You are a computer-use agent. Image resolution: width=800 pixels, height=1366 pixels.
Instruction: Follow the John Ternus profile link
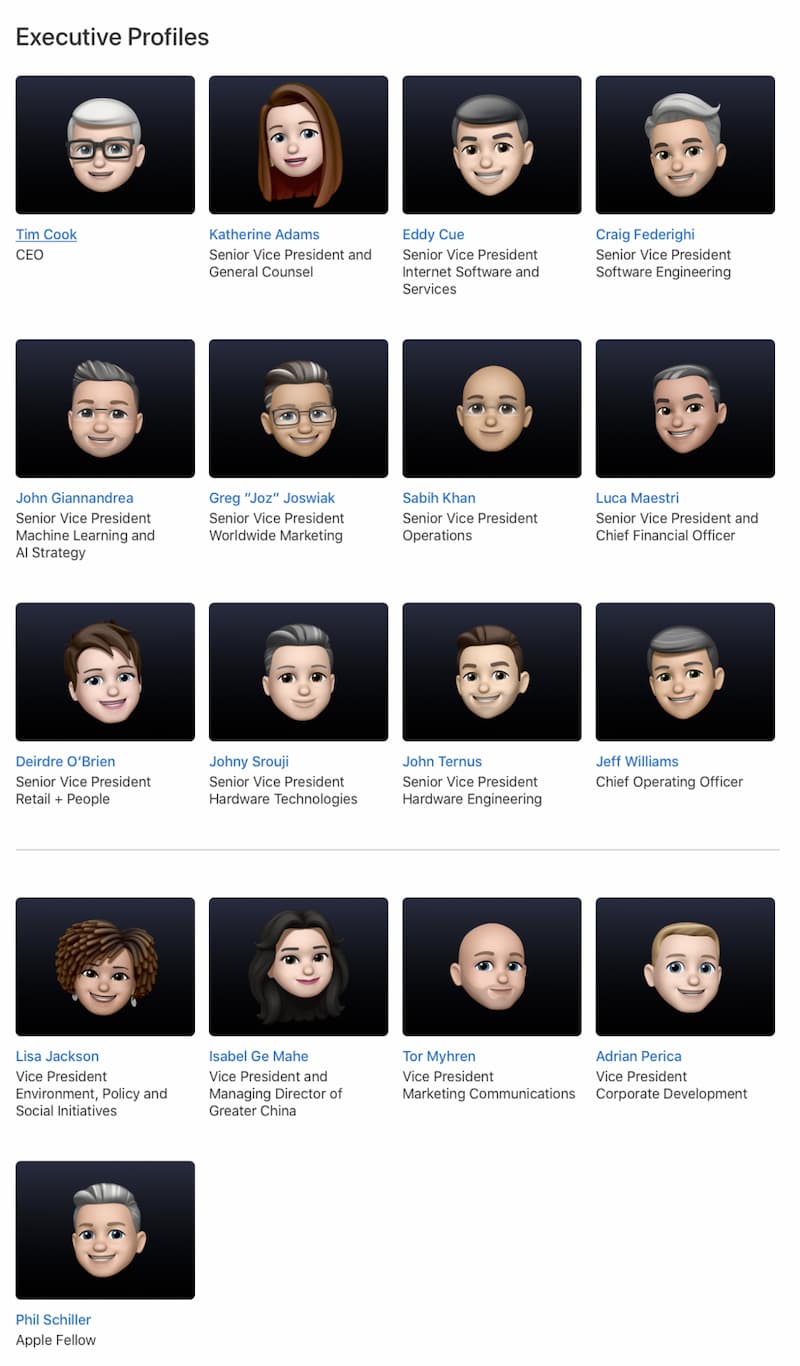(x=442, y=762)
